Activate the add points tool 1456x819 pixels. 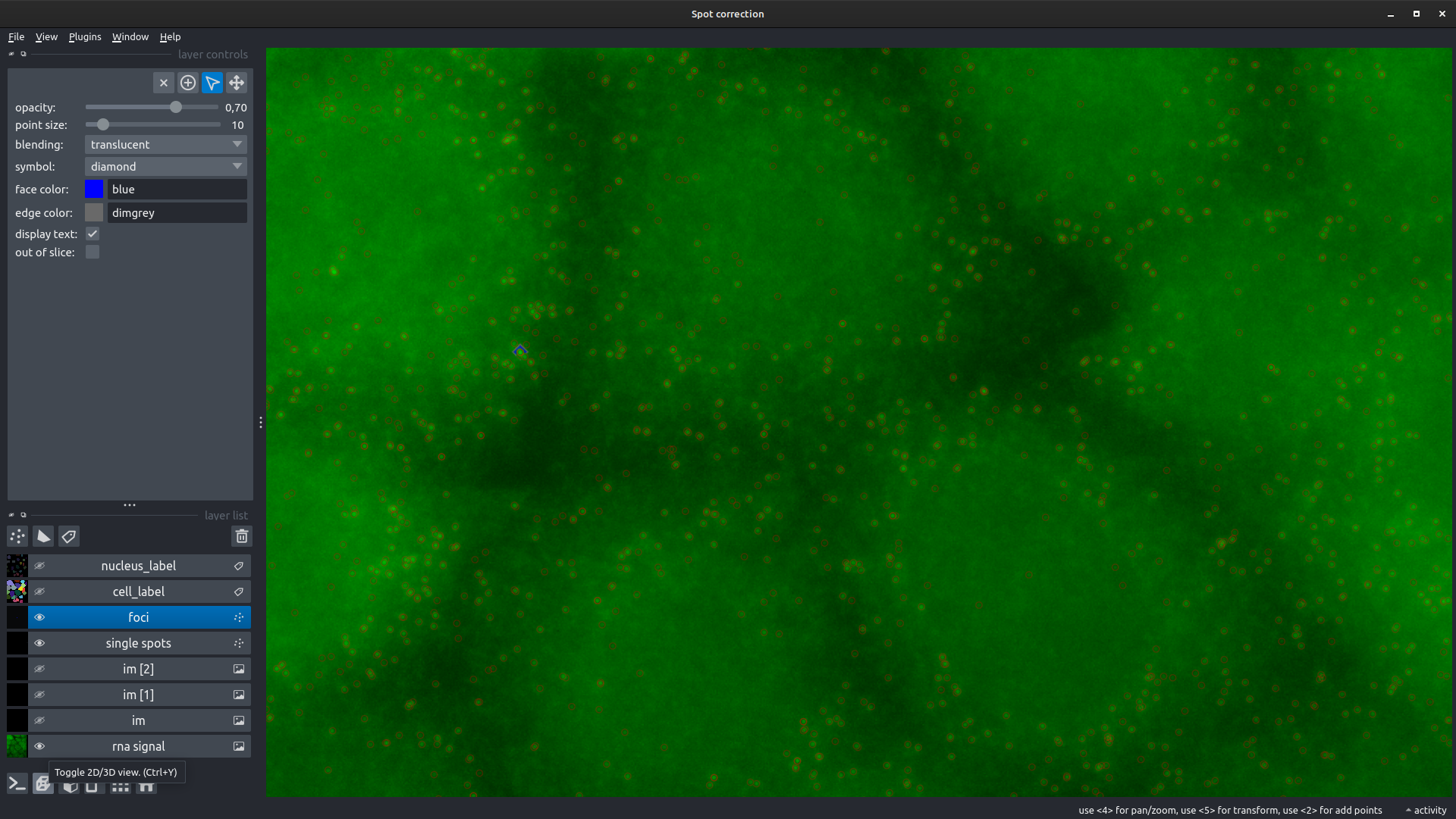tap(188, 83)
